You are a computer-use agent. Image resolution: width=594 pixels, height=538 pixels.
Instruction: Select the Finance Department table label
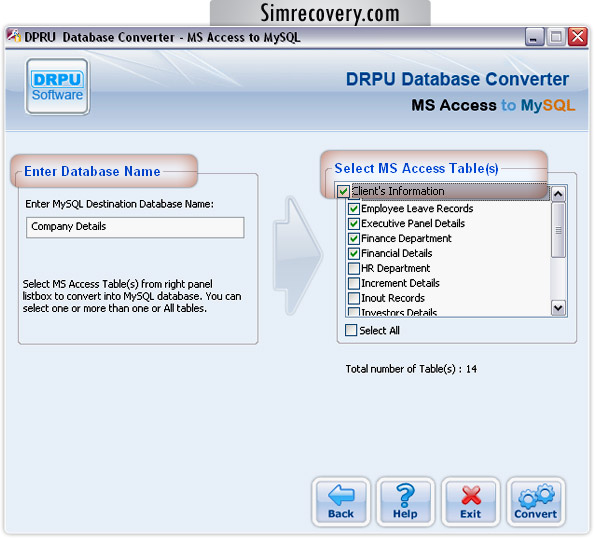[x=406, y=239]
